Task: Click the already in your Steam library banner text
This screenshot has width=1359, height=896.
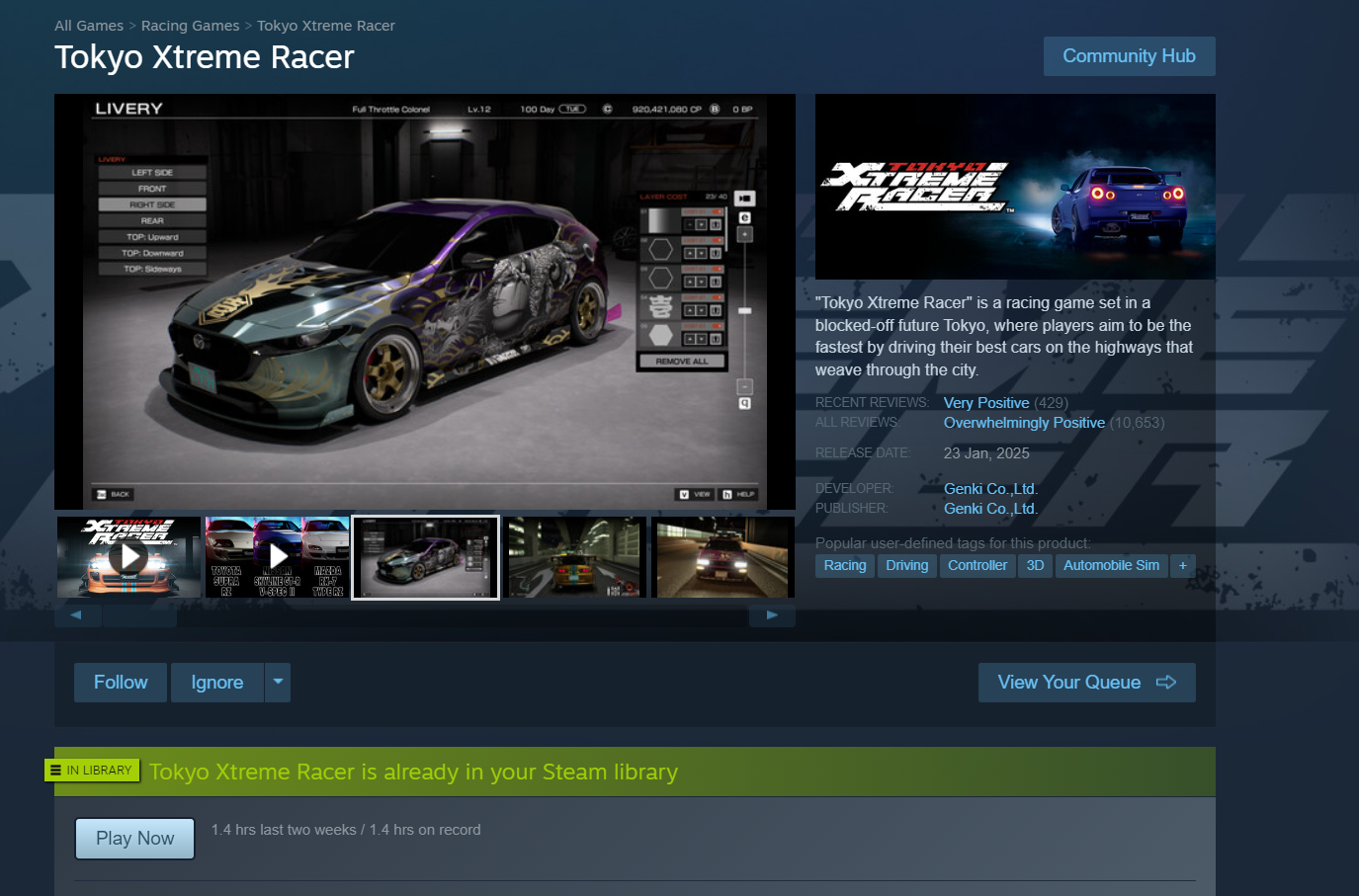Action: (x=413, y=772)
